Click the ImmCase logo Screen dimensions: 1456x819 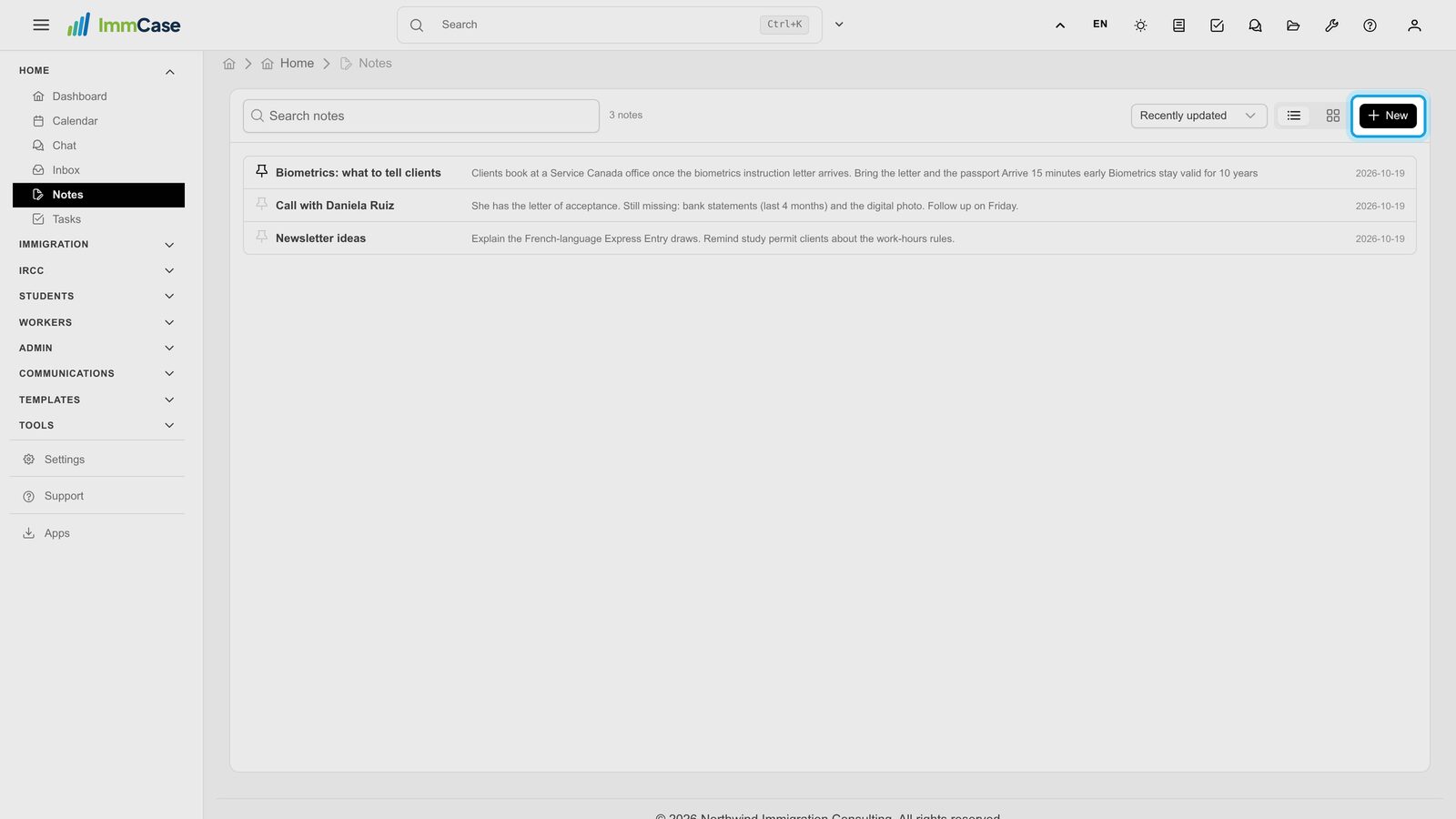pos(124,25)
